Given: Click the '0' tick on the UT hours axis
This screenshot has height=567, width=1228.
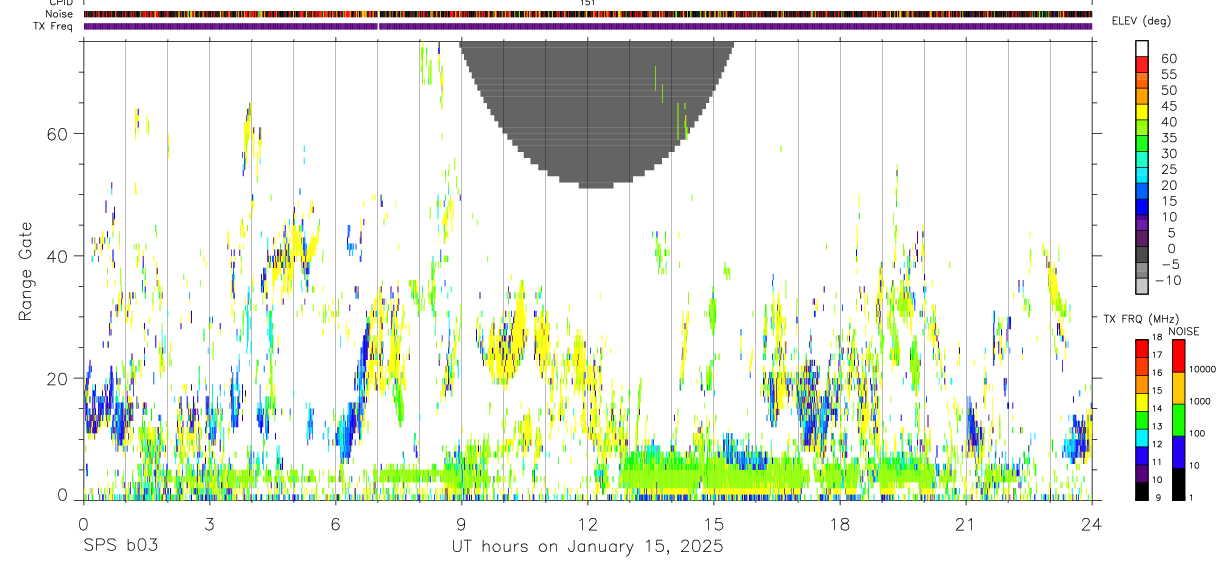Looking at the screenshot, I should [x=83, y=523].
